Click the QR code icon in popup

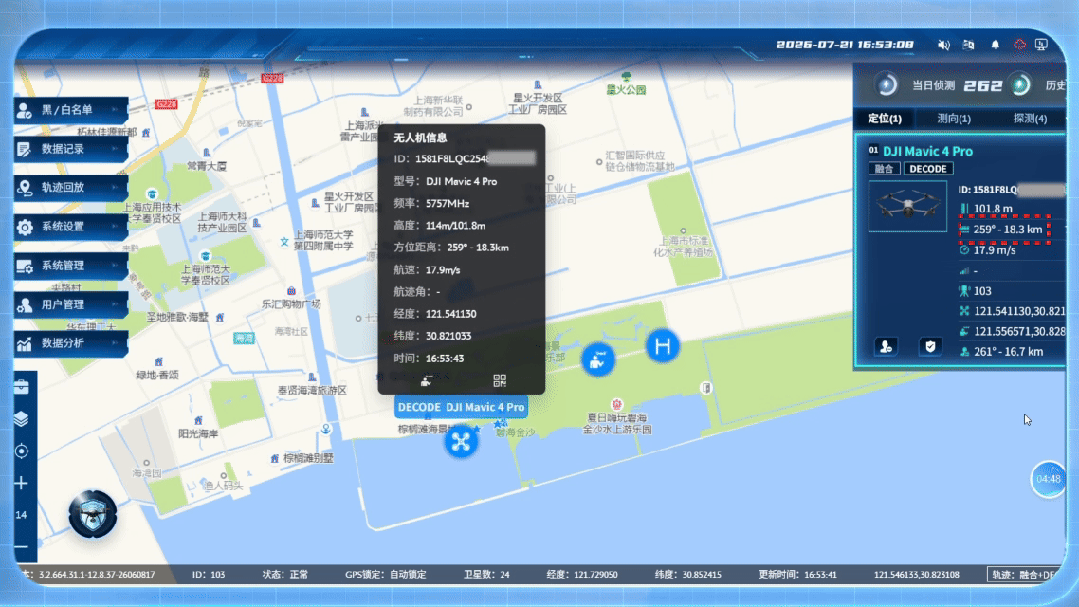point(500,381)
